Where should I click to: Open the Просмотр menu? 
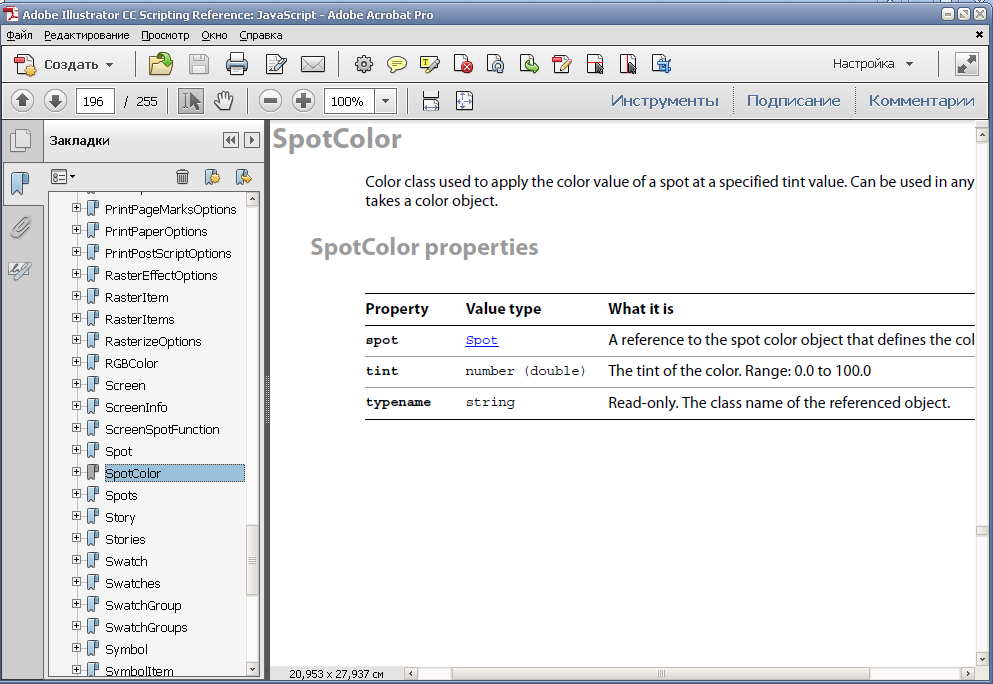point(165,35)
